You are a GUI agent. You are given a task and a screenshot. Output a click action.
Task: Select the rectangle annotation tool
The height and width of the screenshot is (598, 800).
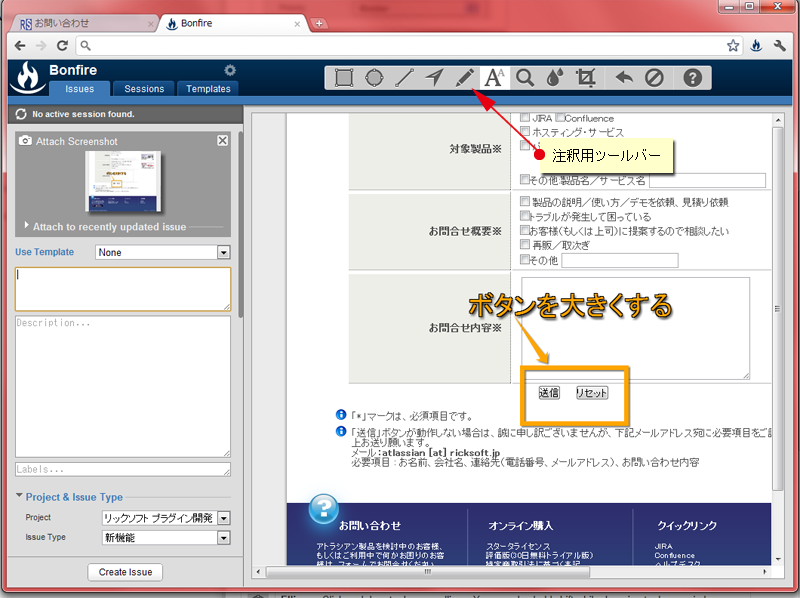344,78
